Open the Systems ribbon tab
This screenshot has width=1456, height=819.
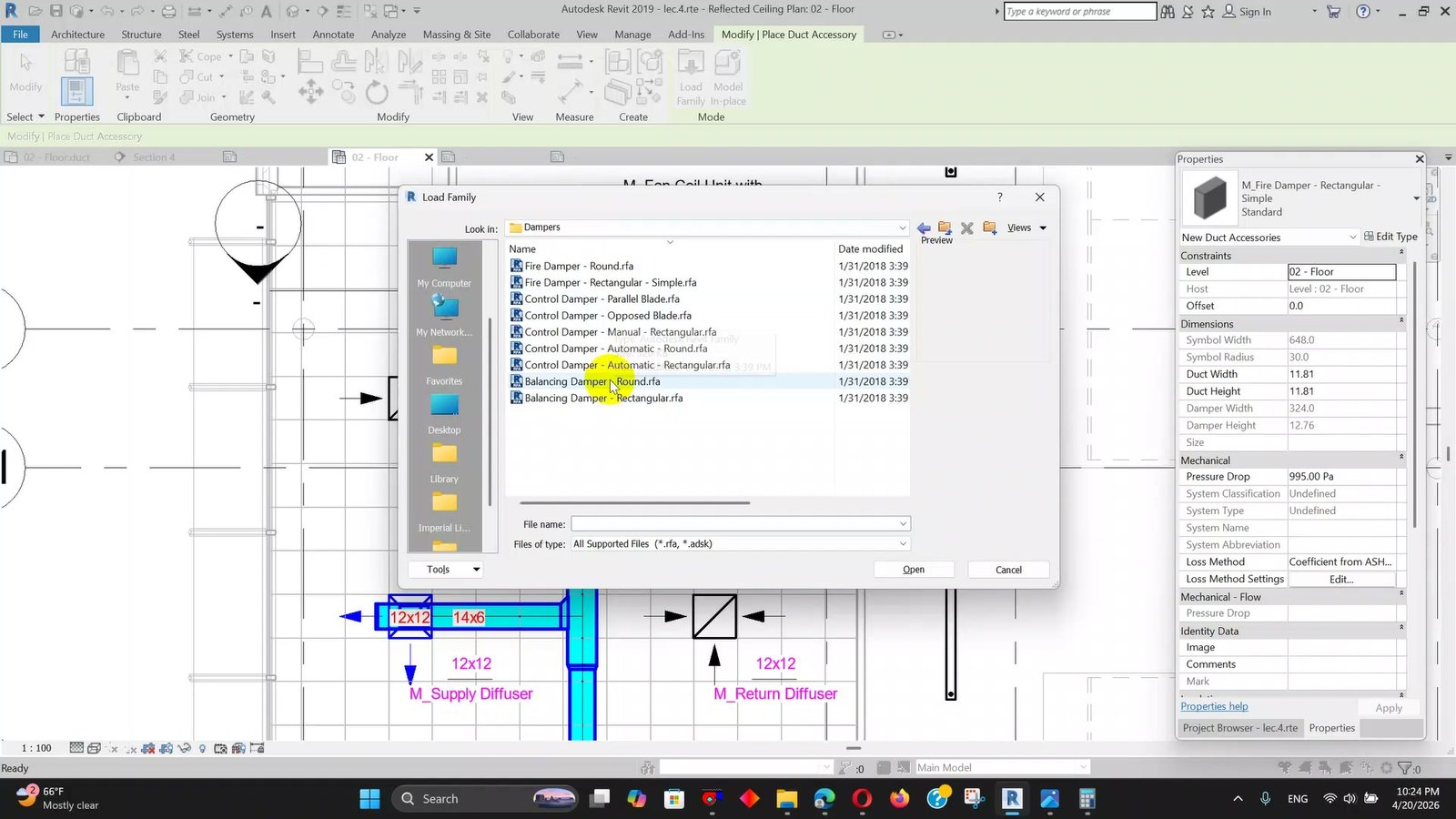235,35
